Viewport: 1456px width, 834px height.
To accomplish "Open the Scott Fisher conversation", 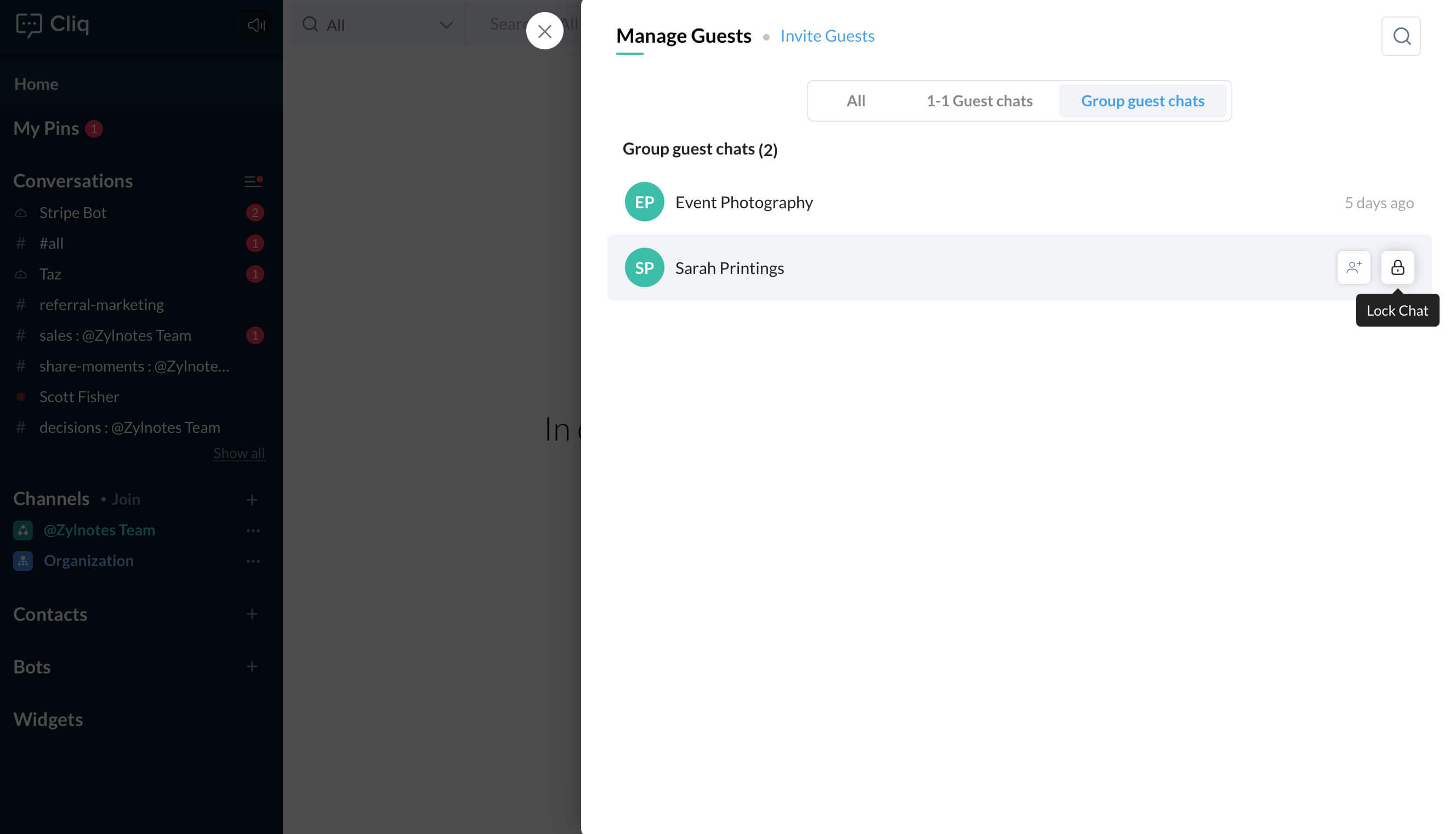I will 79,397.
